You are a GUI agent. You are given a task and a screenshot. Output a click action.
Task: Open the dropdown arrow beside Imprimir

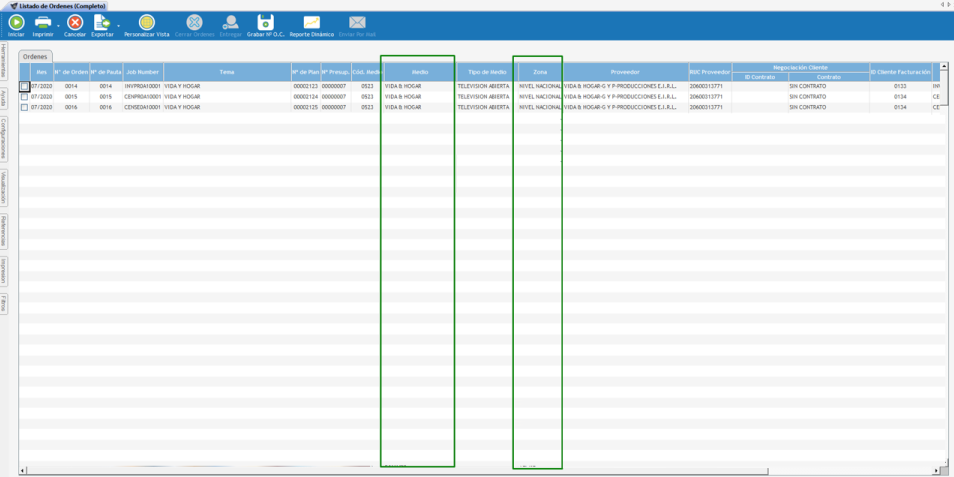[58, 25]
